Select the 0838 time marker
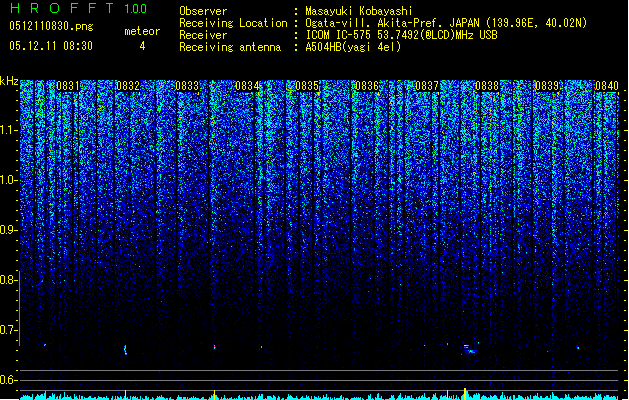This screenshot has height=400, width=629. point(487,86)
